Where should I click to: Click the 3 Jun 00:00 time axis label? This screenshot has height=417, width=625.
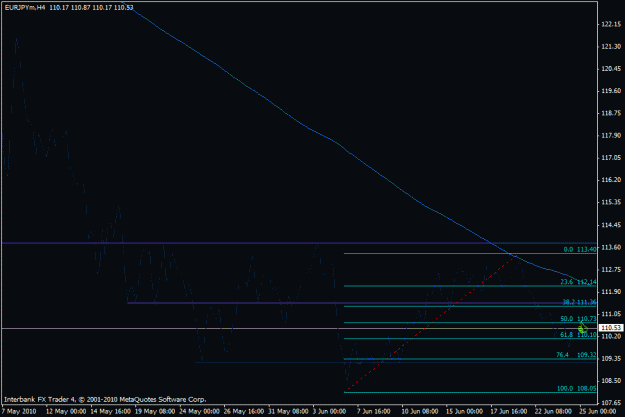tap(329, 411)
